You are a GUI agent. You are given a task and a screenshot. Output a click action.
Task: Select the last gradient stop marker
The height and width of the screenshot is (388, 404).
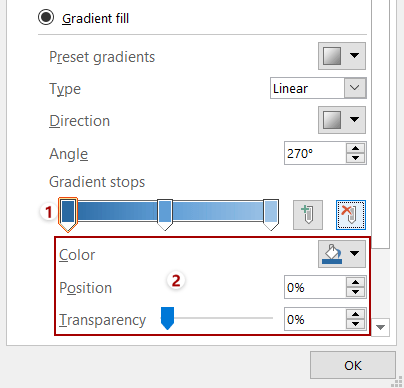[x=271, y=215]
